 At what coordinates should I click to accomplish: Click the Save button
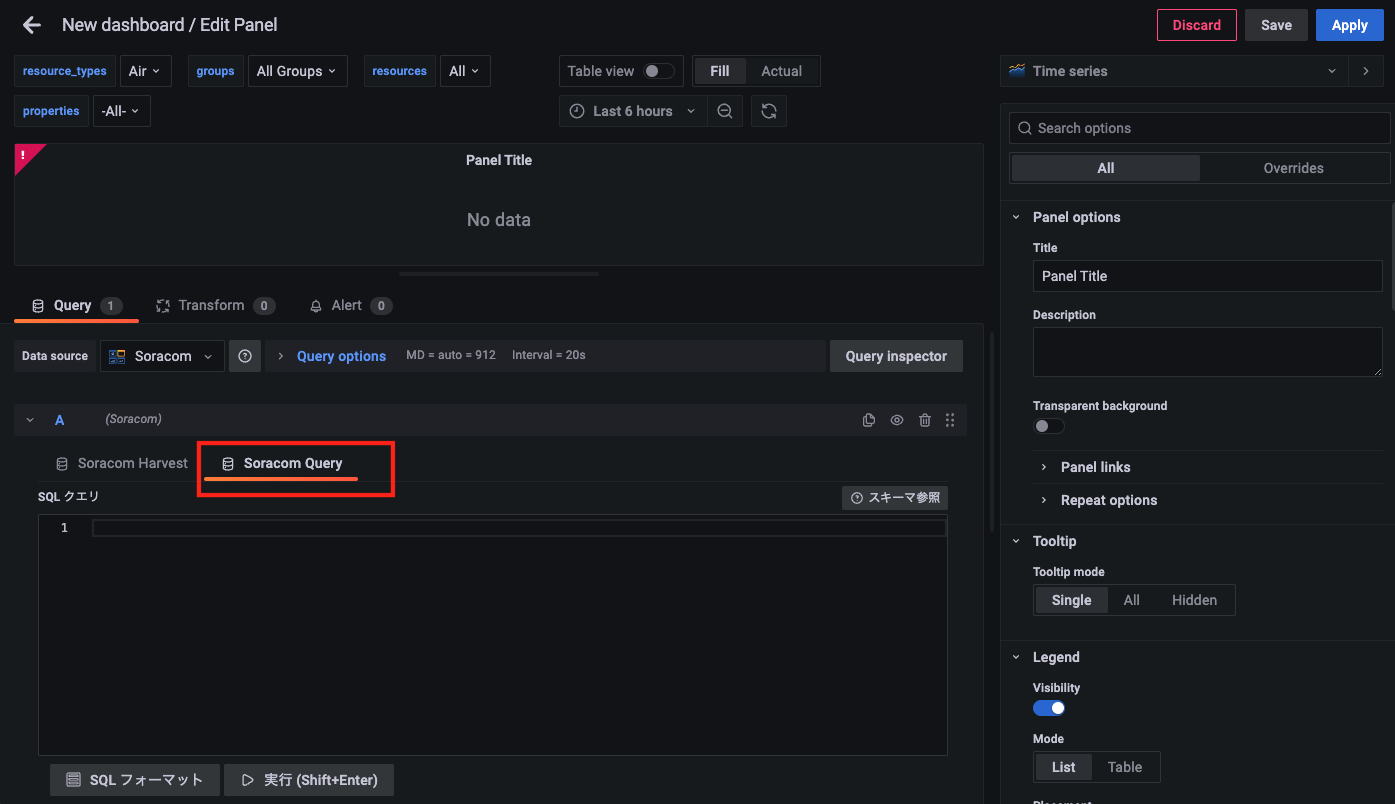click(x=1276, y=25)
